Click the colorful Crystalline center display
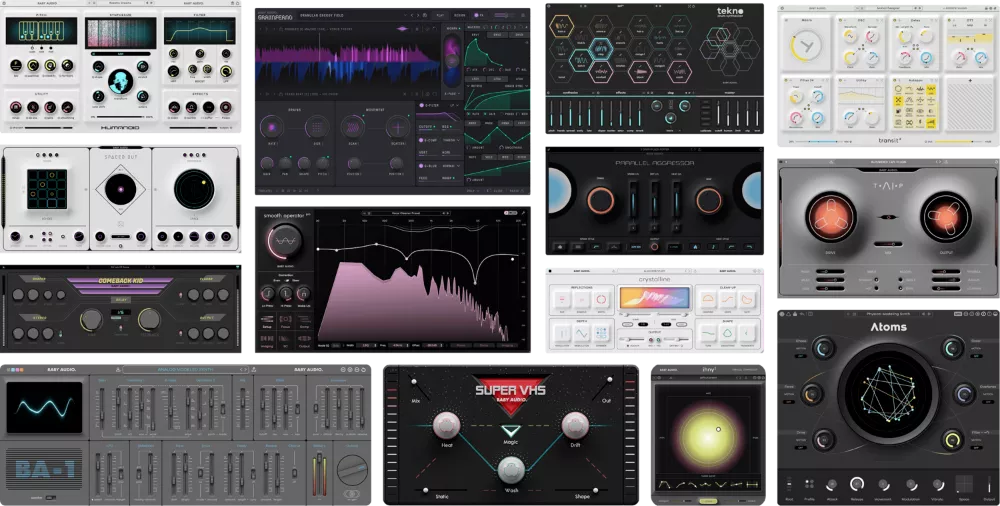Image resolution: width=1000 pixels, height=506 pixels. click(654, 298)
